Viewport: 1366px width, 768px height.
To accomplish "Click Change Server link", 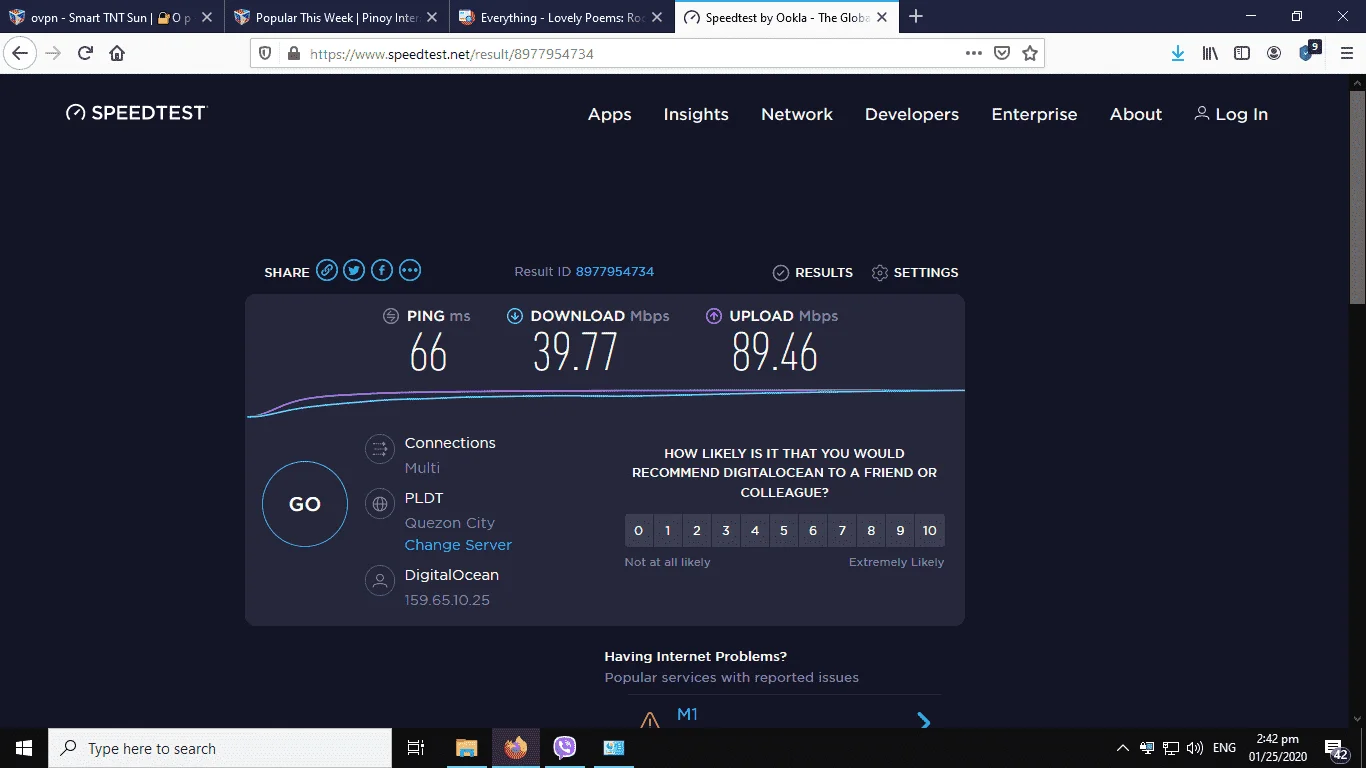I will tap(458, 545).
